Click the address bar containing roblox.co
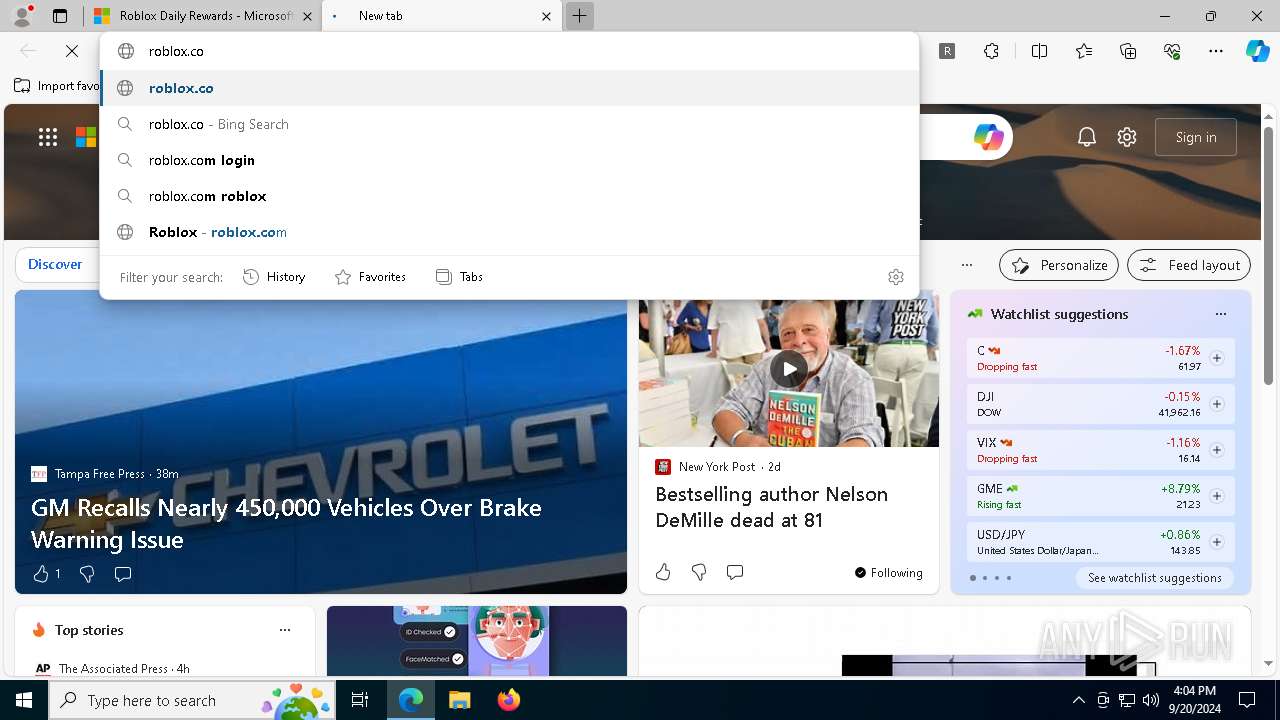 click(x=509, y=51)
